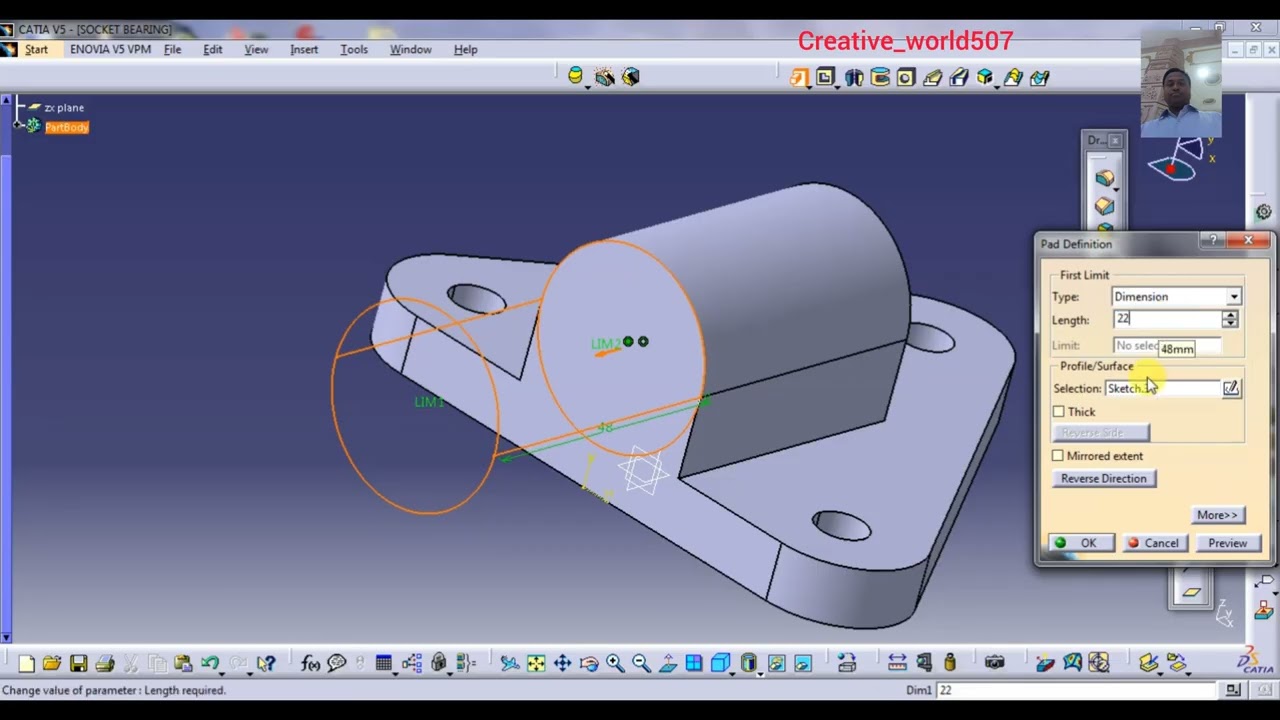This screenshot has height=720, width=1280.
Task: Click the New document icon
Action: tap(26, 663)
